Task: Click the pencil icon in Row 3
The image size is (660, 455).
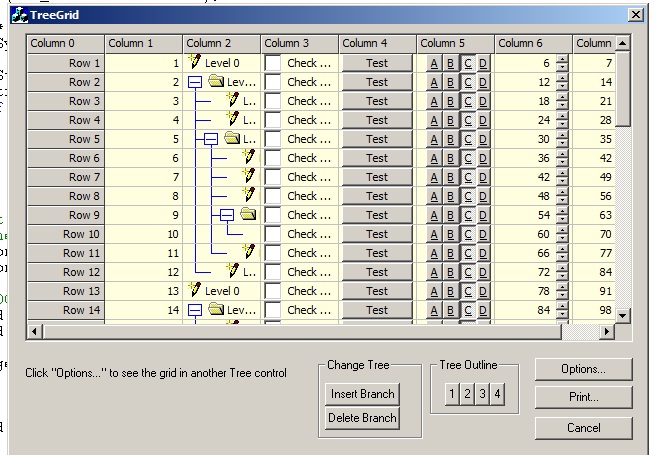Action: coord(234,101)
